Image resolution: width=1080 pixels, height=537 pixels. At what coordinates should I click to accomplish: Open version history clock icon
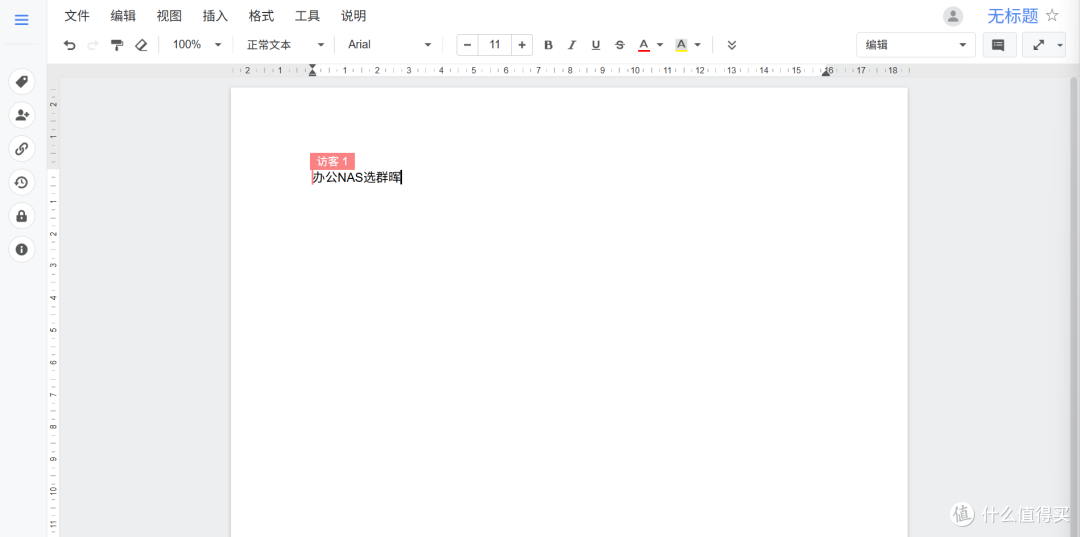[21, 182]
